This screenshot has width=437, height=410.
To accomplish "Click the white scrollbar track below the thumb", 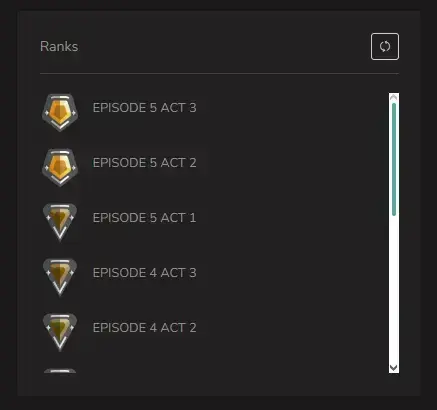I will point(394,289).
